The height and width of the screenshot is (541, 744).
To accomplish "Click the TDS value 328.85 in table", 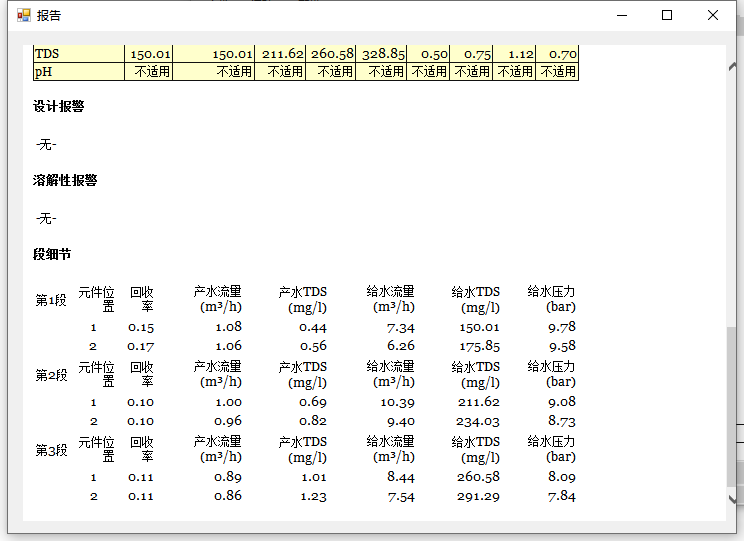I will click(383, 54).
